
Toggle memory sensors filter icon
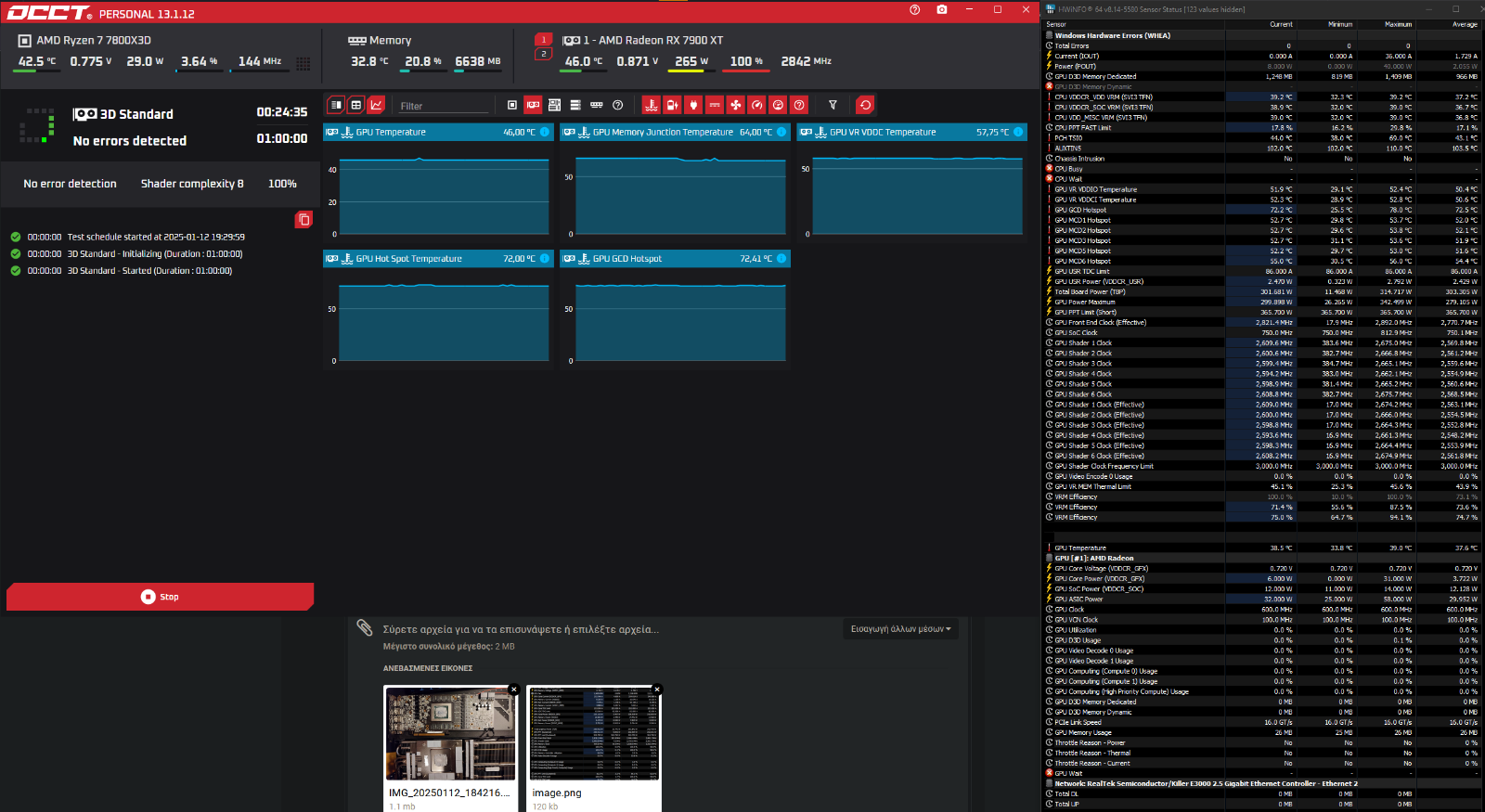[597, 105]
